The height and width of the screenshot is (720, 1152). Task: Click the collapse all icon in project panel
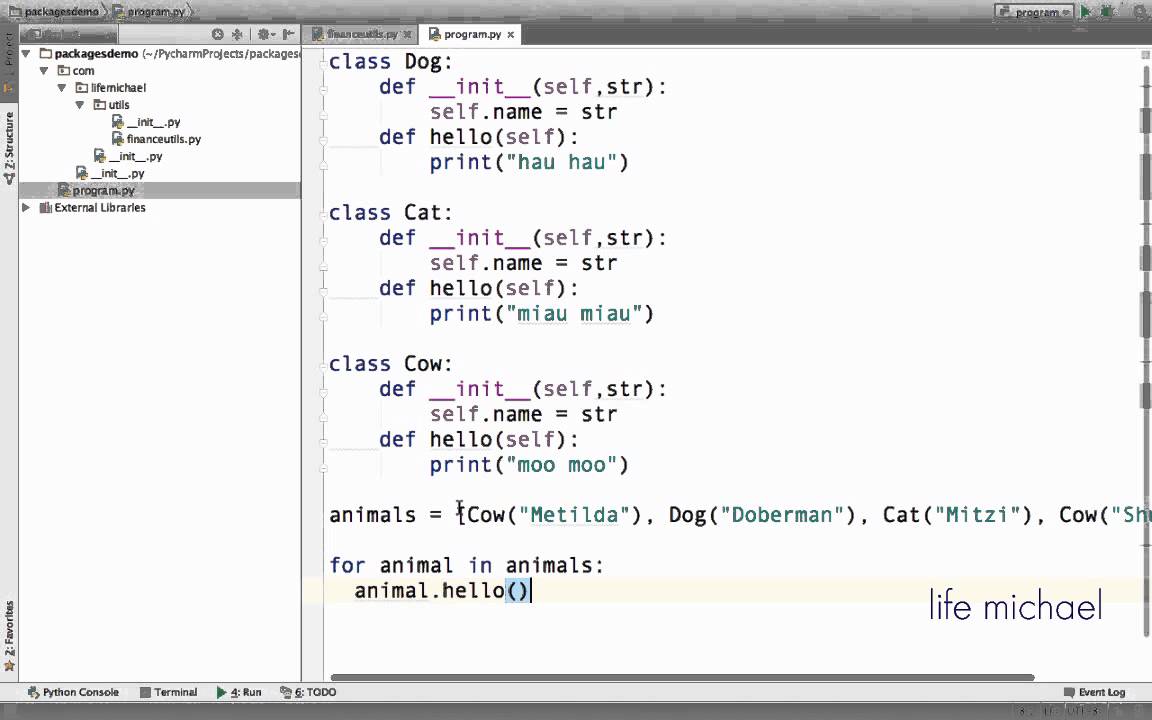click(x=237, y=35)
